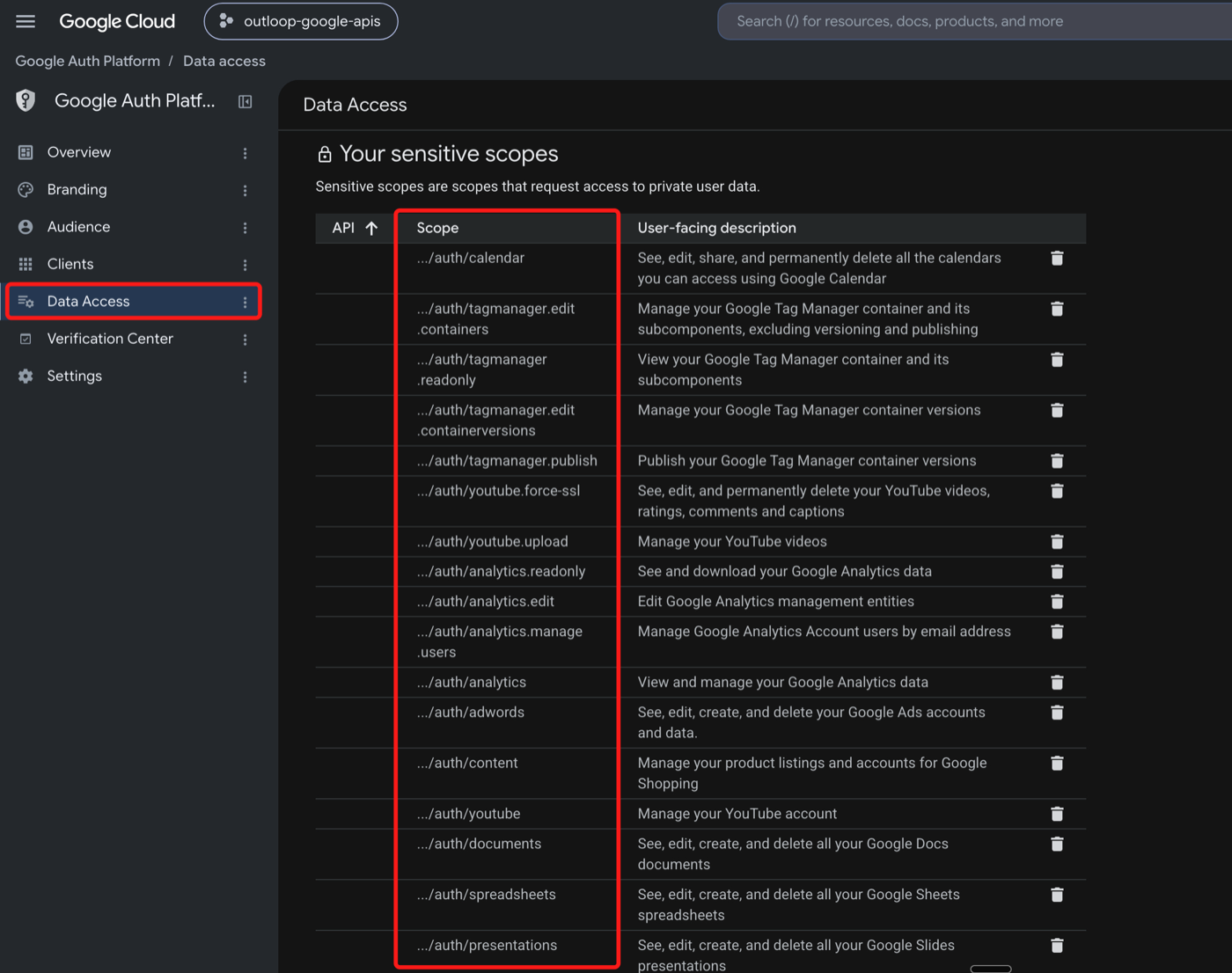Delete the auth/calendar scope
Viewport: 1232px width, 973px height.
pos(1058,258)
